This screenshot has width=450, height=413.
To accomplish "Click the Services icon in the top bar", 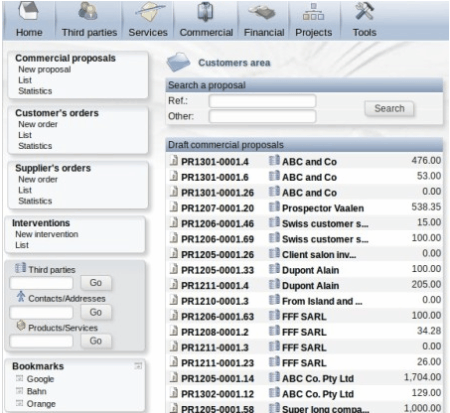I will pyautogui.click(x=150, y=11).
